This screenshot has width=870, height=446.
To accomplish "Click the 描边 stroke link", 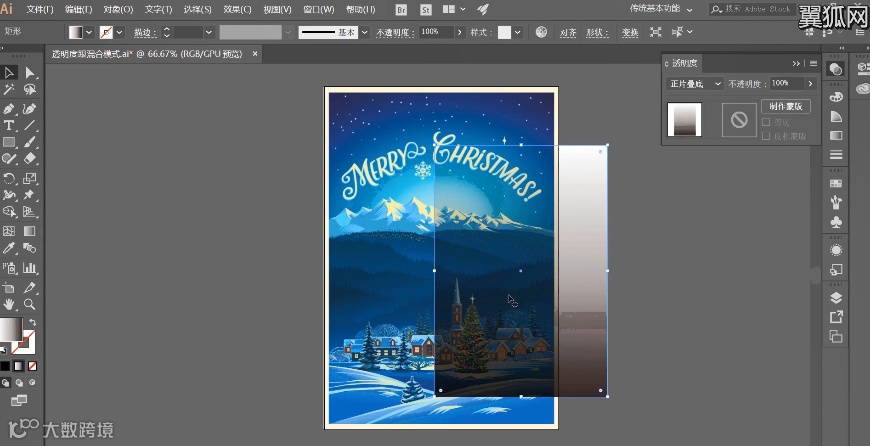I will click(145, 33).
